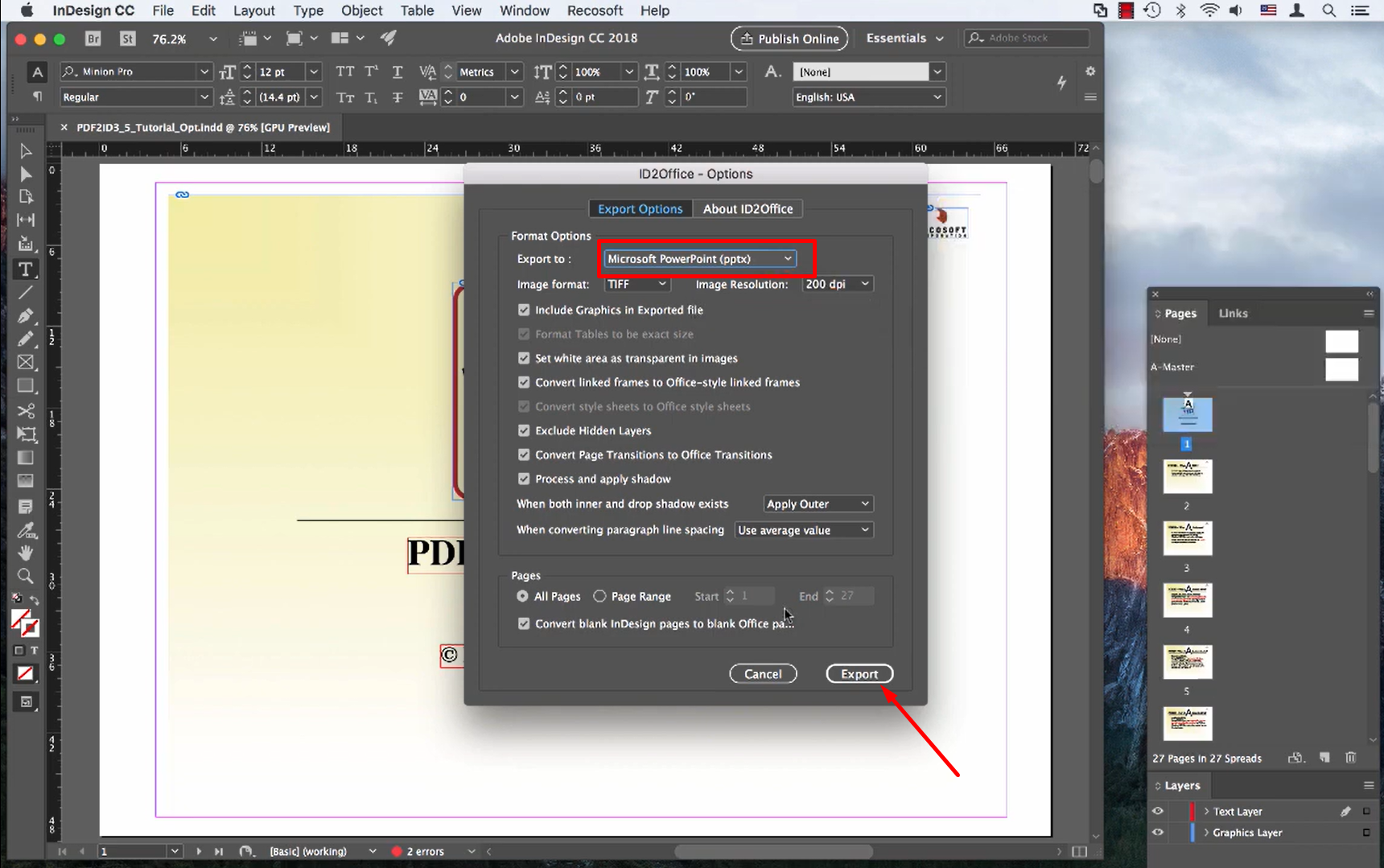
Task: Open macOS Spotlight search
Action: 1328,10
